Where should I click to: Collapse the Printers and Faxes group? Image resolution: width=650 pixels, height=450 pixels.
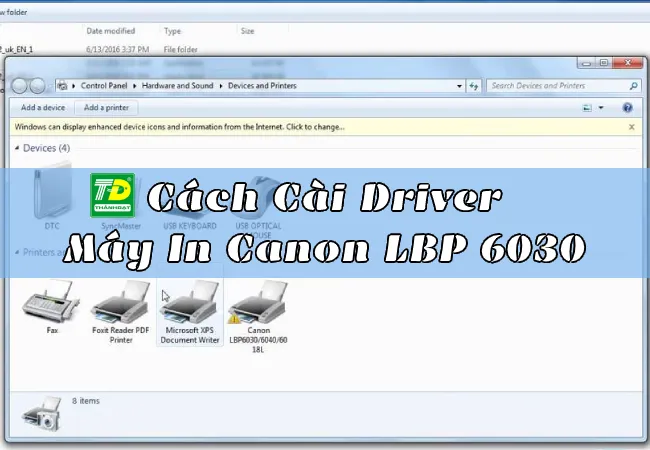(x=17, y=252)
